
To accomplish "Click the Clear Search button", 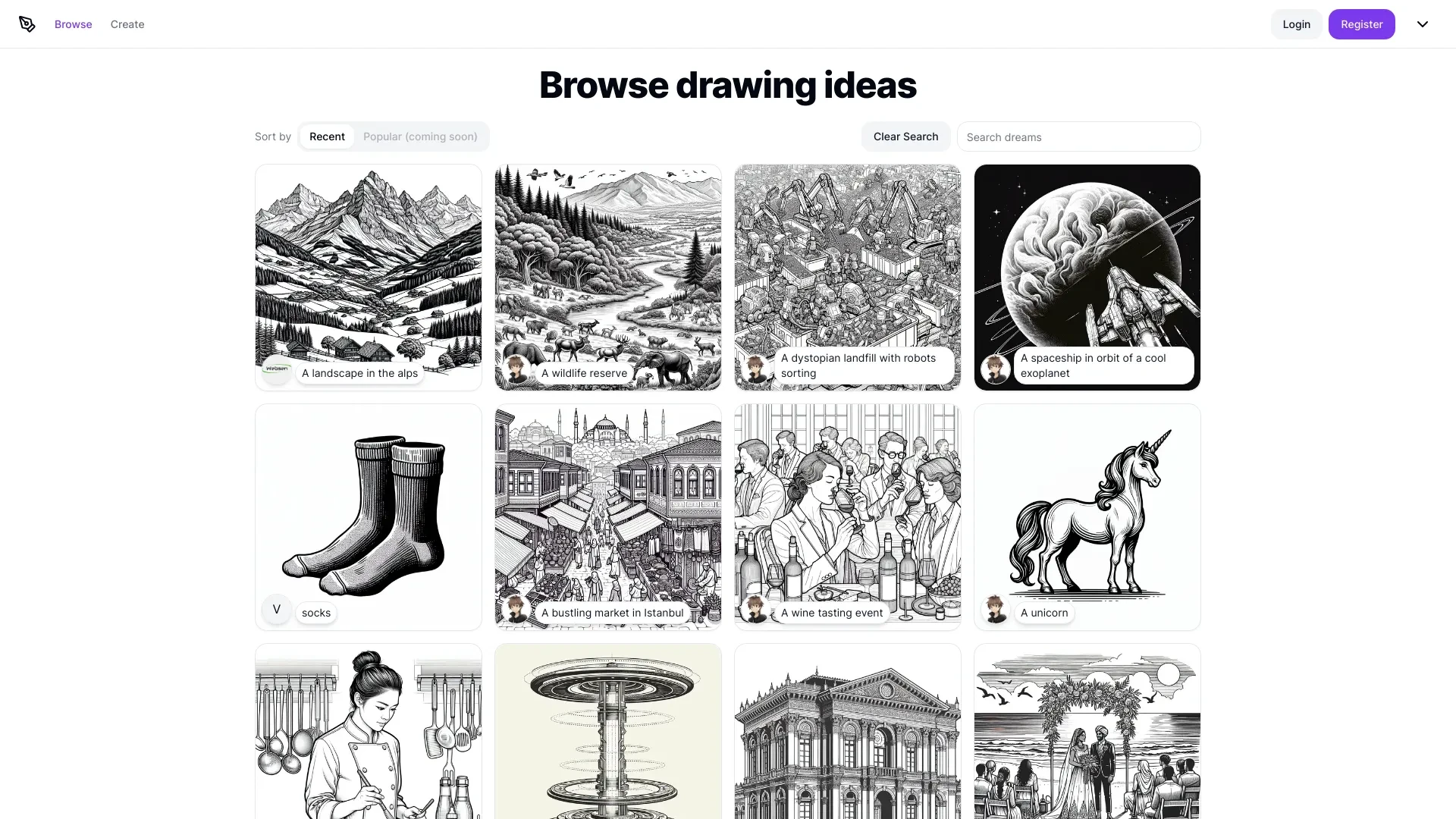I will tap(905, 136).
